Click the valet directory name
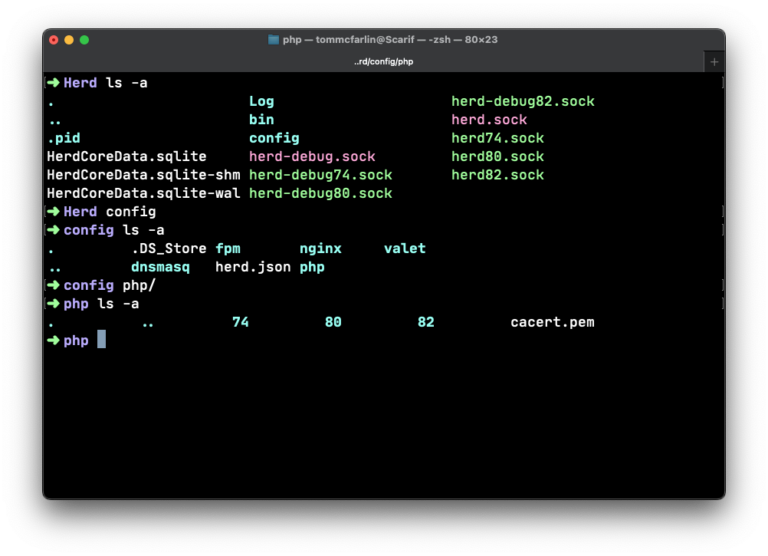The height and width of the screenshot is (556, 768). click(405, 248)
